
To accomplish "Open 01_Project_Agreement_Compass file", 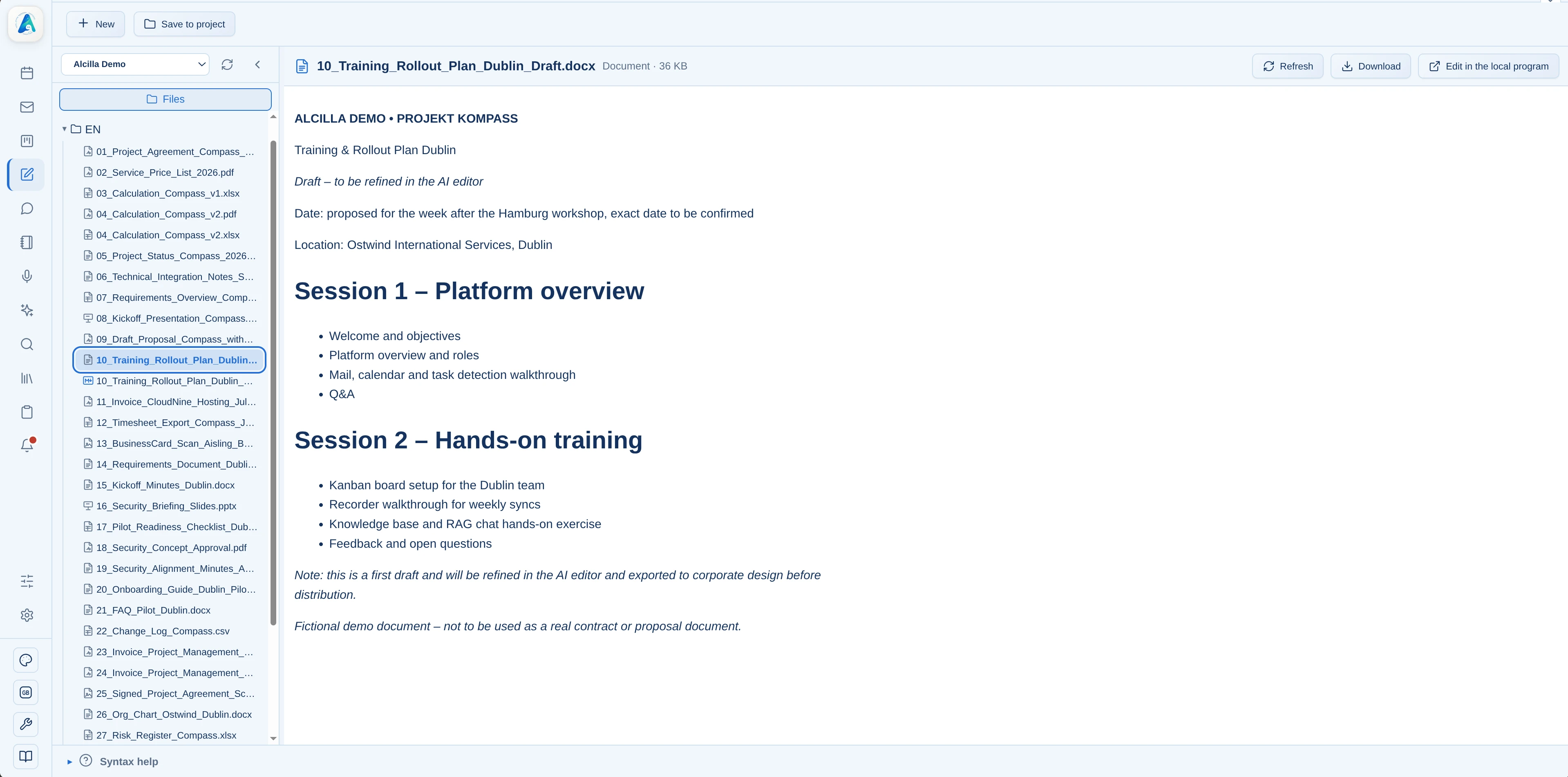I will tap(169, 152).
